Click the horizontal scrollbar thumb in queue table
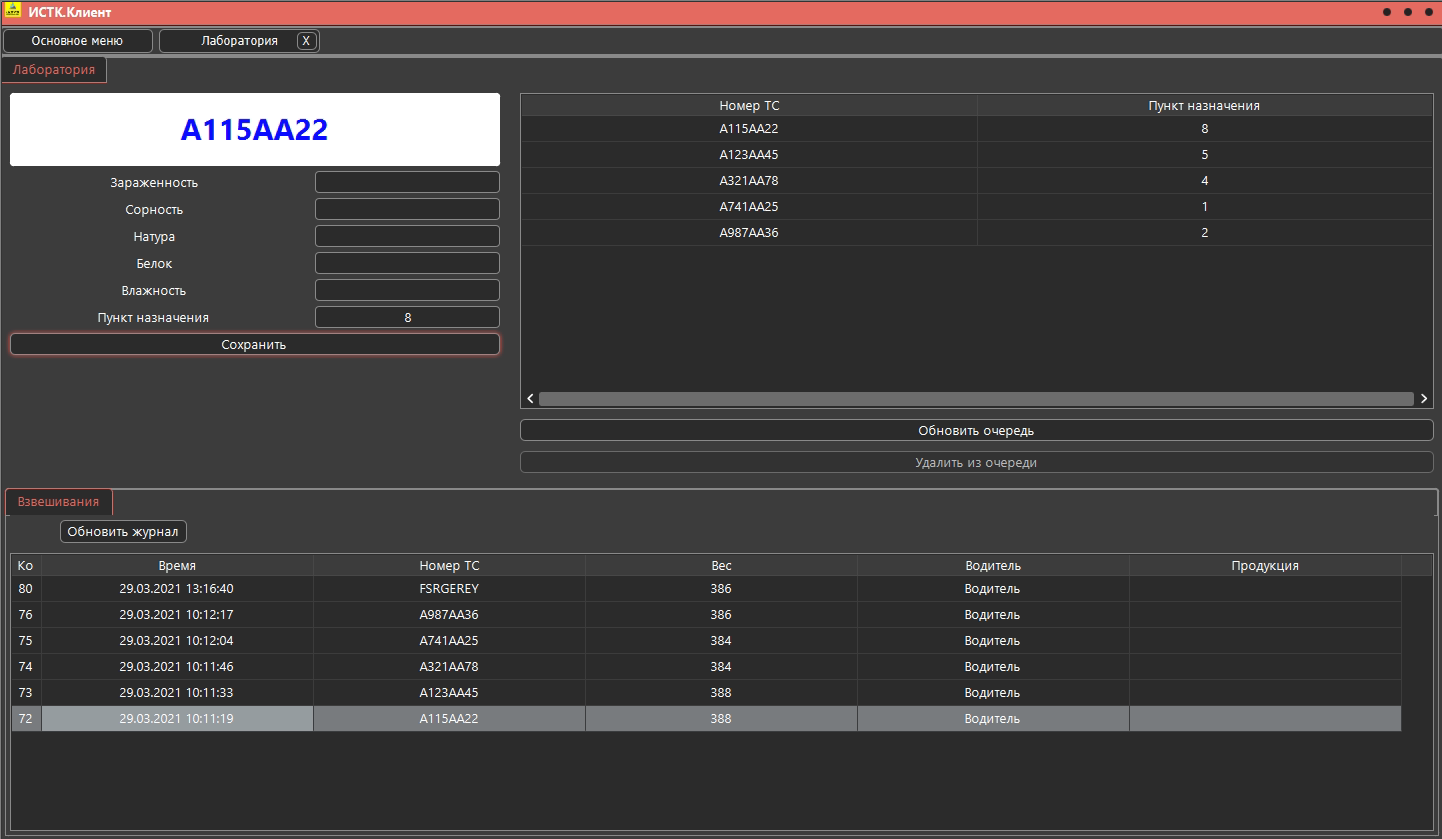This screenshot has height=839, width=1442. click(977, 398)
